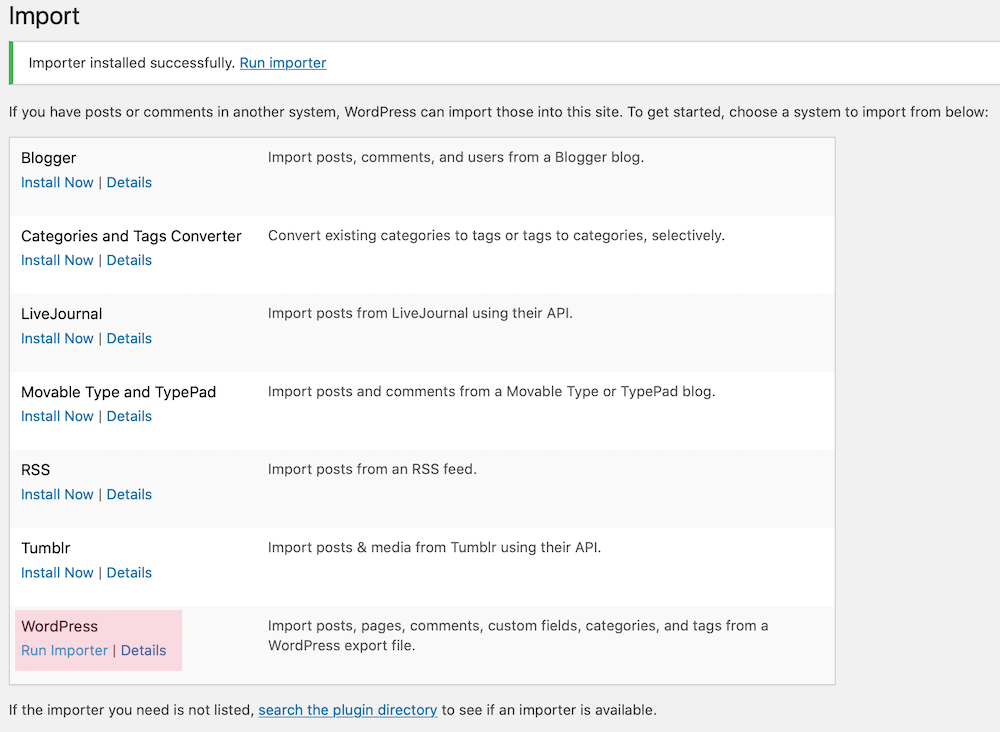The width and height of the screenshot is (1000, 732).
Task: Click 'Importer installed successfully.' notice text
Action: [132, 62]
